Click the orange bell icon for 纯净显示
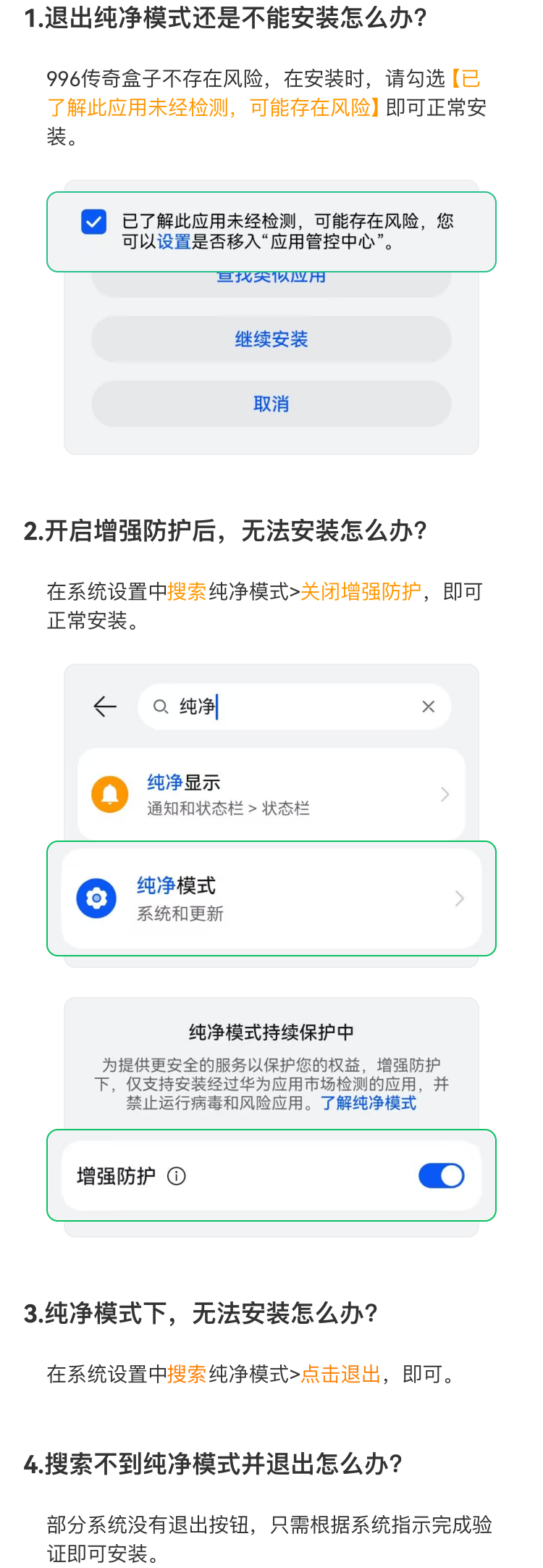Image resolution: width=543 pixels, height=1568 pixels. 110,794
